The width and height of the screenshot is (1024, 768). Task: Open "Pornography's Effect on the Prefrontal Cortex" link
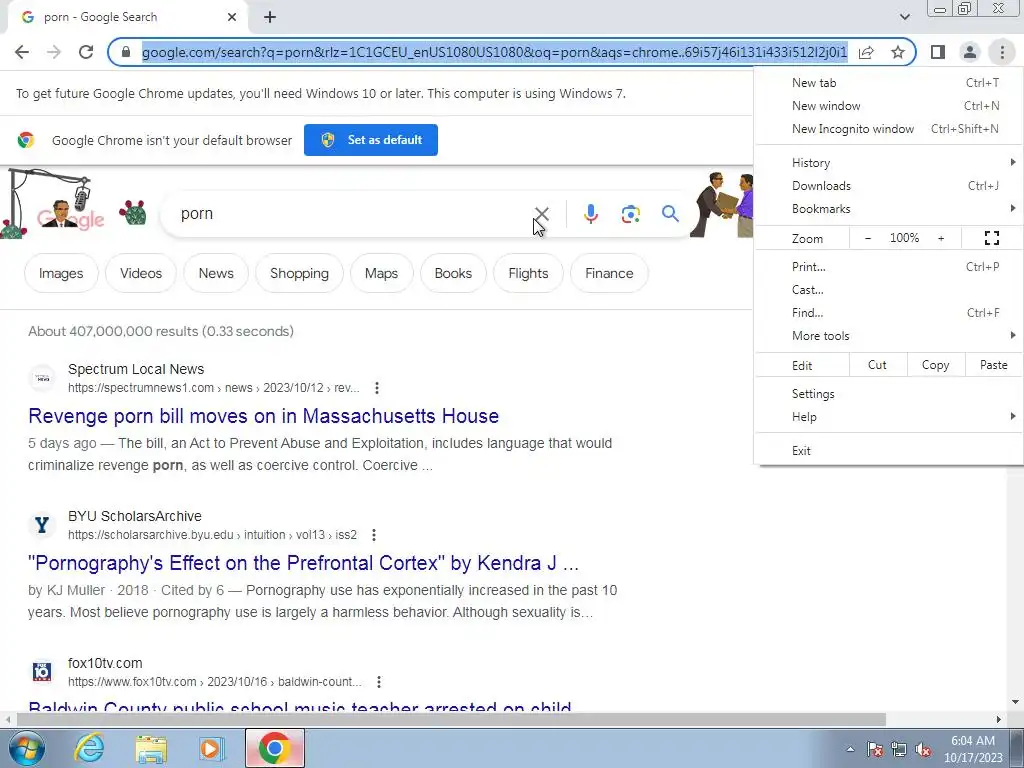pyautogui.click(x=304, y=563)
